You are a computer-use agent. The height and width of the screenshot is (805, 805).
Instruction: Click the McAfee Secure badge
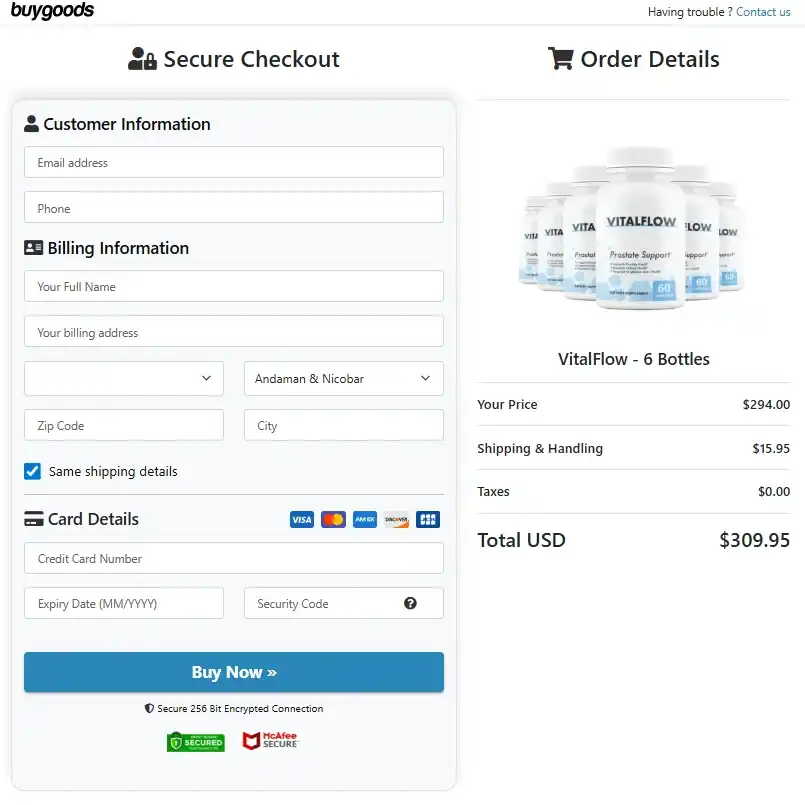270,742
